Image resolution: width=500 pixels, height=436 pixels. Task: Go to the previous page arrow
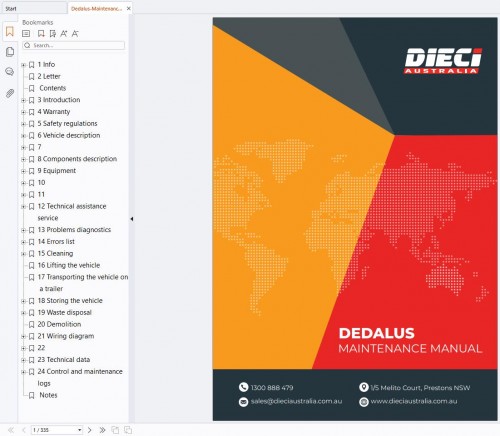pos(23,430)
